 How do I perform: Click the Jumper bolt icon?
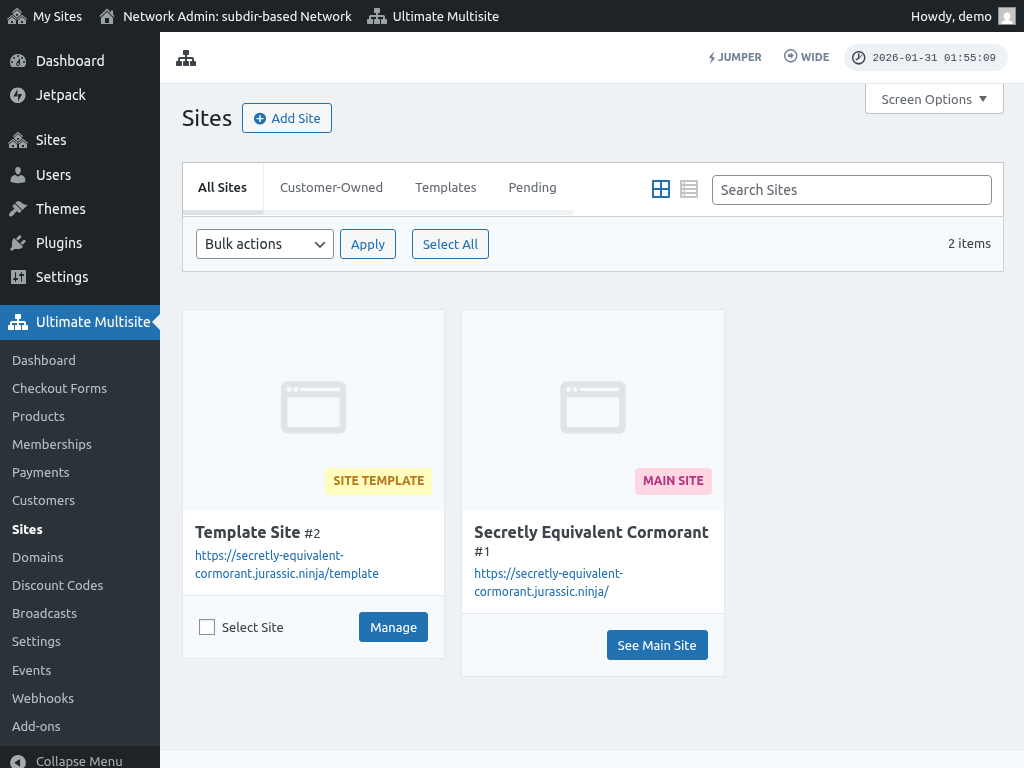pyautogui.click(x=712, y=57)
